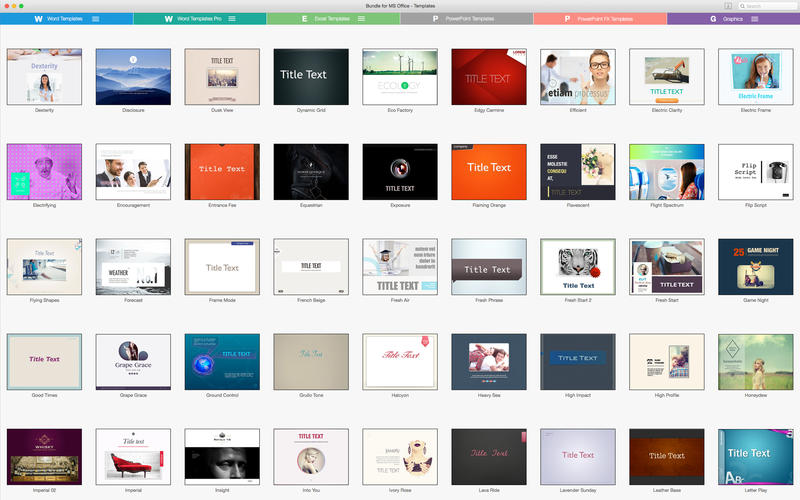Click the small square button beside search field
Viewport: 800px width, 500px height.
tap(727, 6)
